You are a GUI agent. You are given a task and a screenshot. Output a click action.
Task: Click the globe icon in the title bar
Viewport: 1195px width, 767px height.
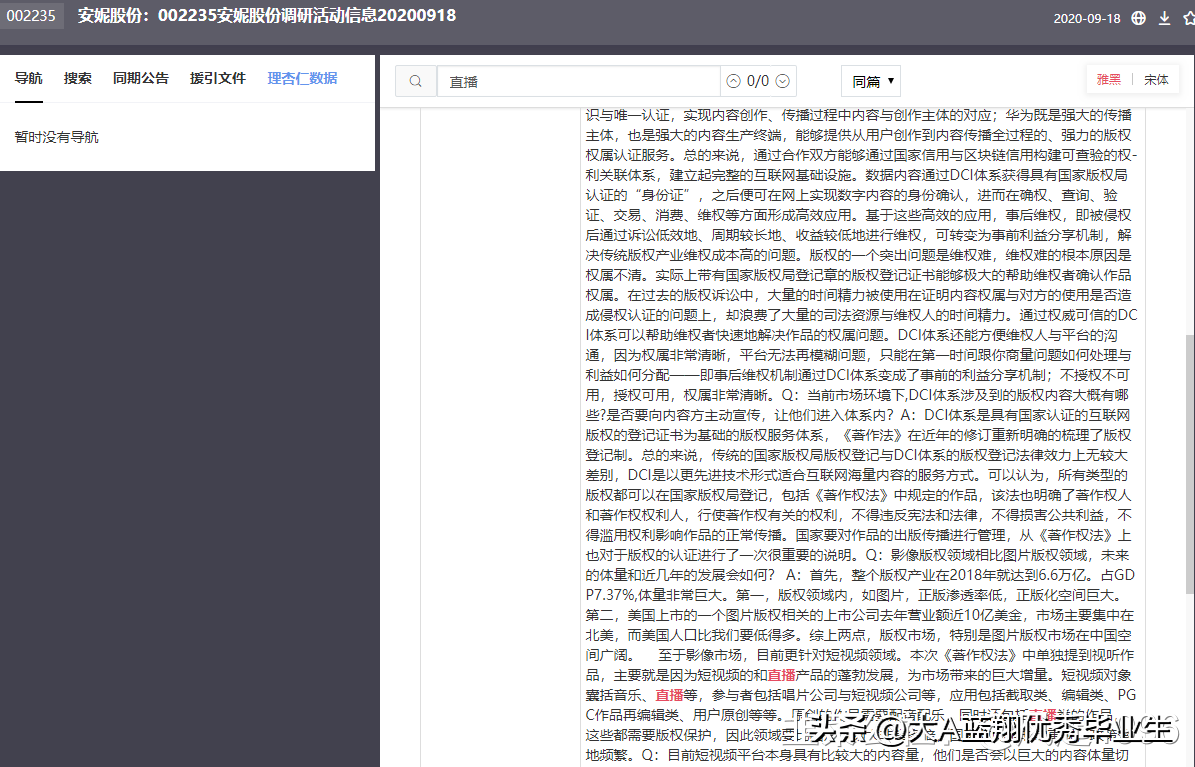point(1138,17)
